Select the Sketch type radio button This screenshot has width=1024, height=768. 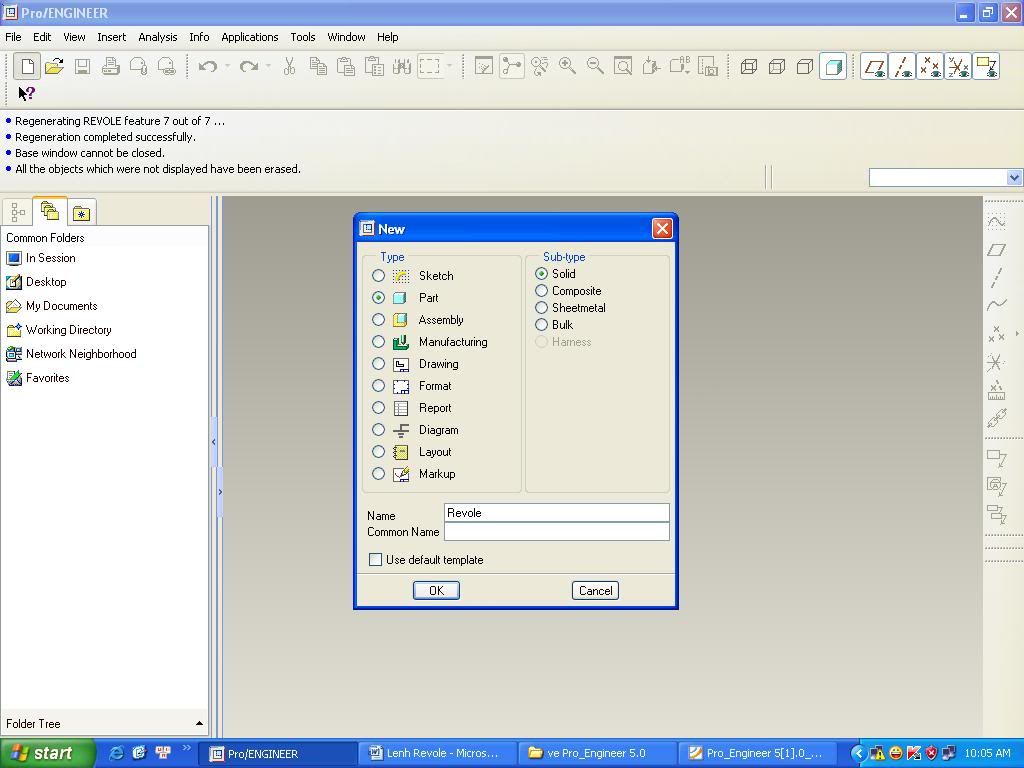pyautogui.click(x=378, y=276)
